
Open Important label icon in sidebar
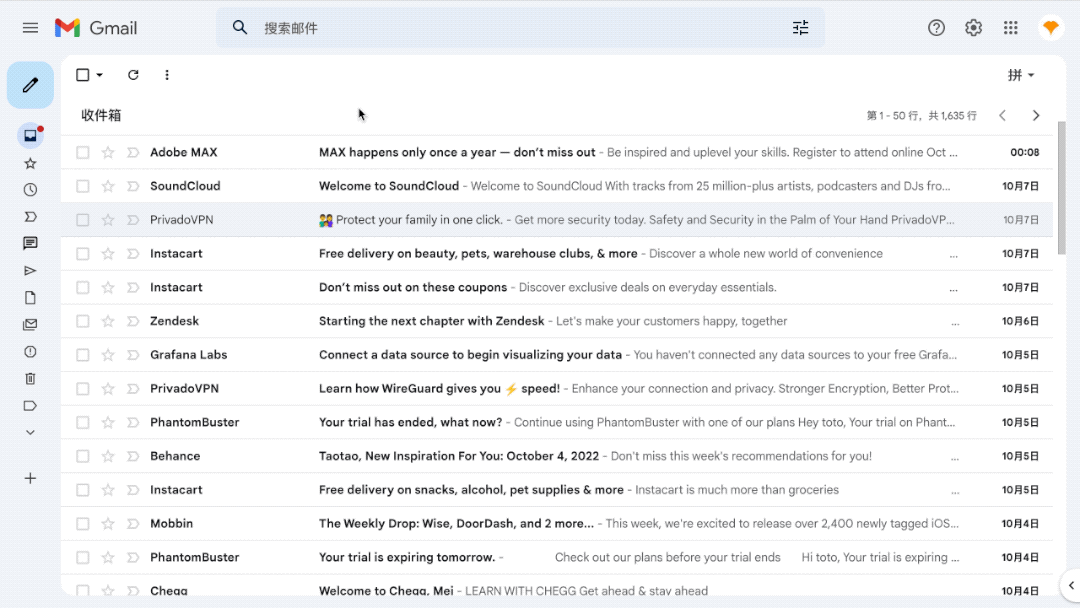pyautogui.click(x=30, y=217)
